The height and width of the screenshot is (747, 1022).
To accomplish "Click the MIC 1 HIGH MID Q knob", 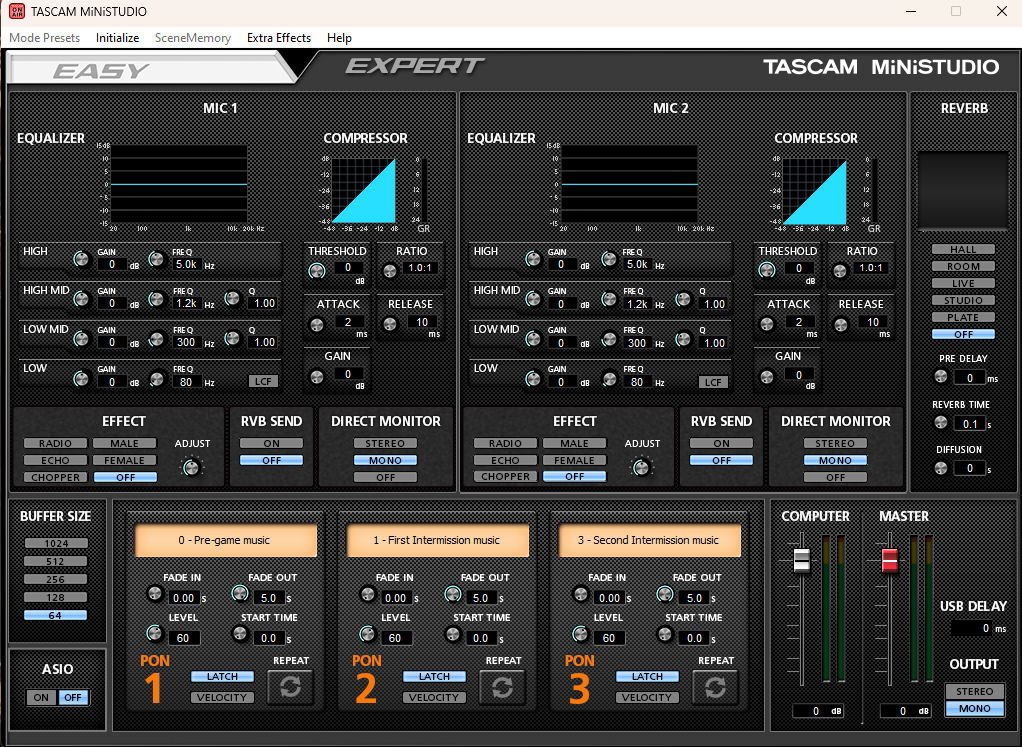I will click(232, 299).
